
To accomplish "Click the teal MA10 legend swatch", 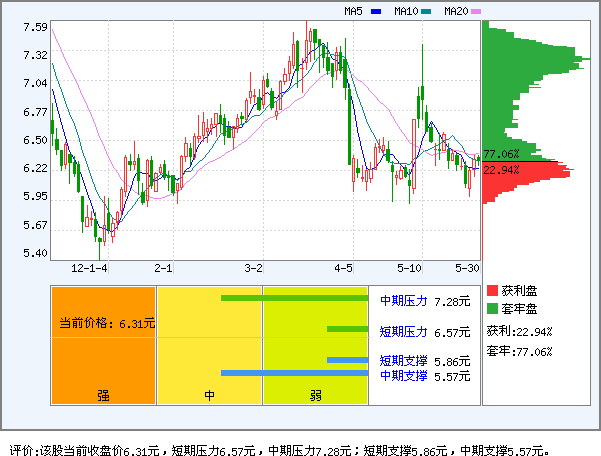I will click(x=426, y=11).
